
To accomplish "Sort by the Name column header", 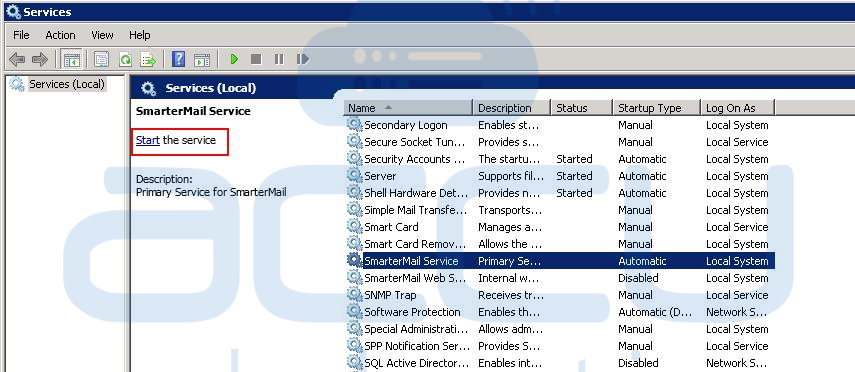I will click(x=408, y=108).
